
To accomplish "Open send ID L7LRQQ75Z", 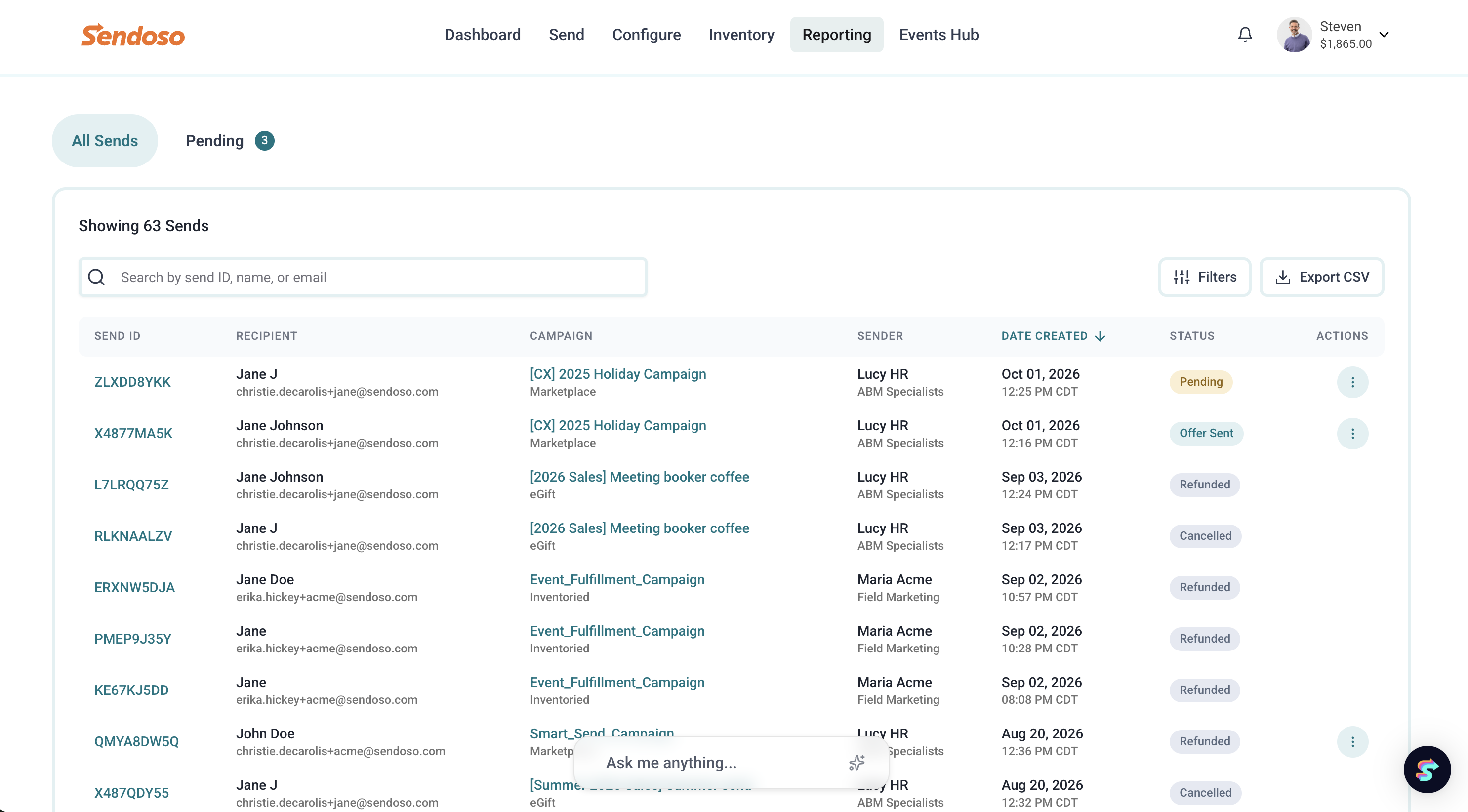I will (132, 485).
